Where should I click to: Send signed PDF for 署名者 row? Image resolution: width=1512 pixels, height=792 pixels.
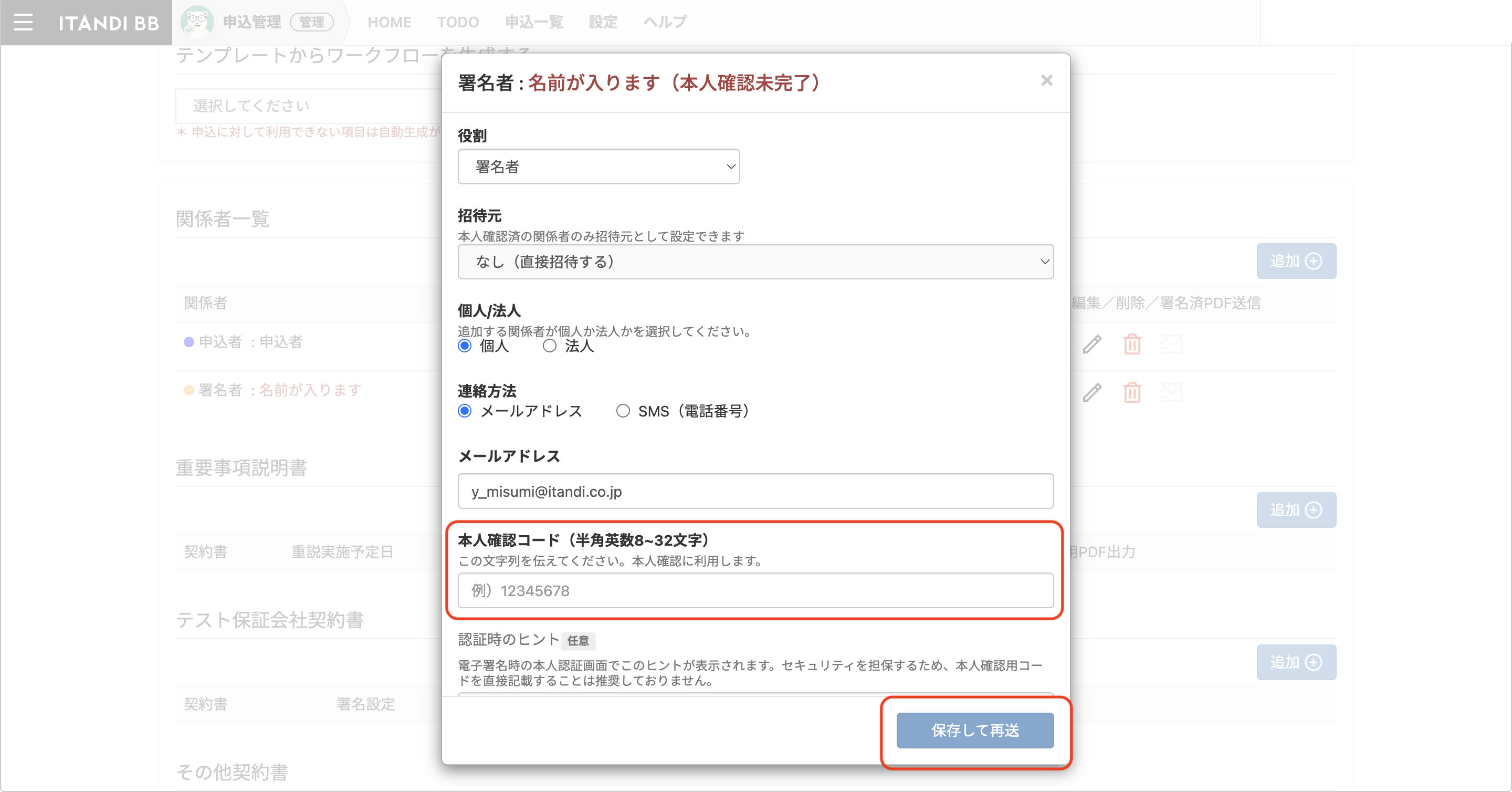[x=1172, y=392]
